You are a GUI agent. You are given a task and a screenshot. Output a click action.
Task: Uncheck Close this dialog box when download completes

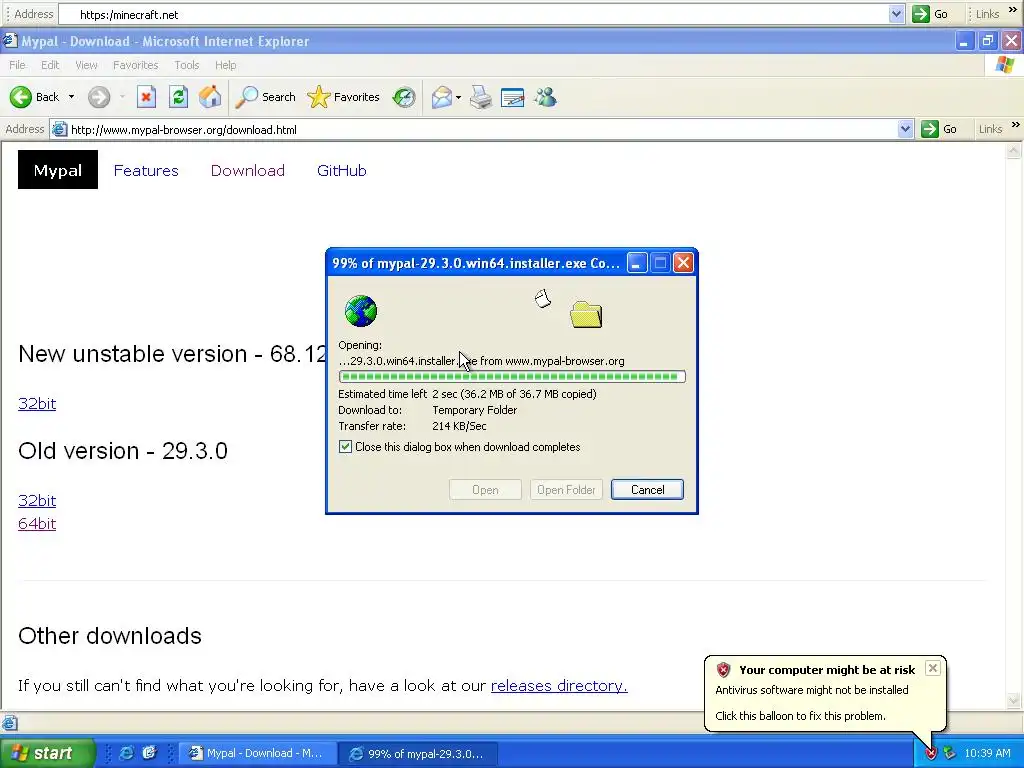pyautogui.click(x=345, y=447)
